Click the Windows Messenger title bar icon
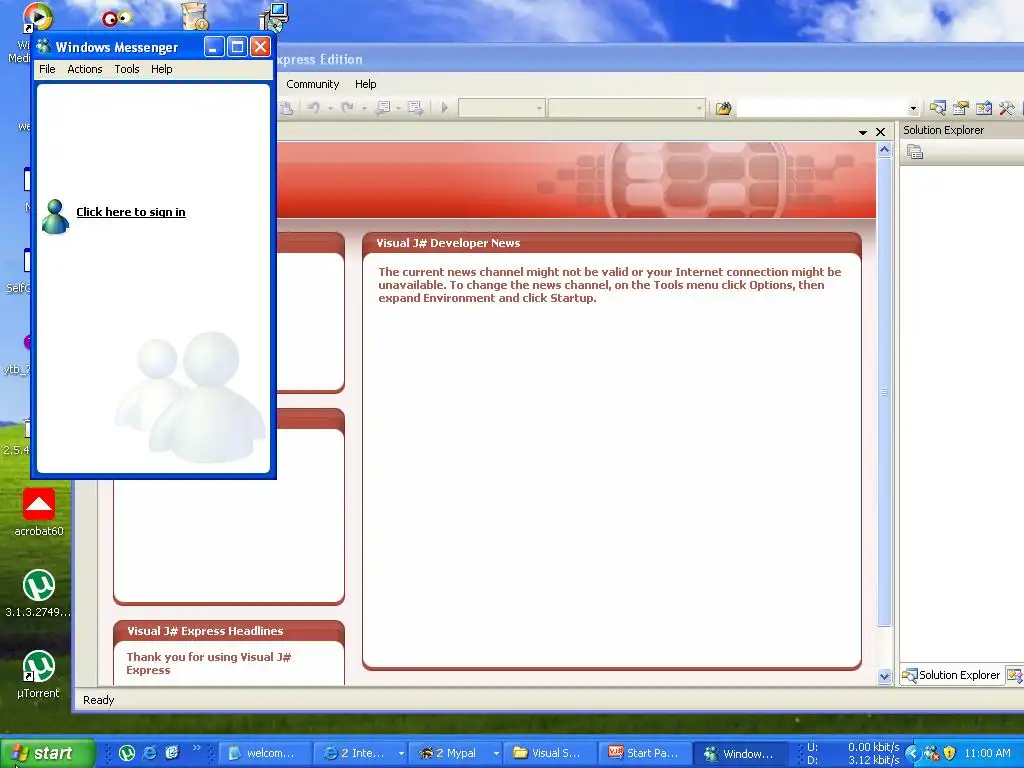This screenshot has width=1024, height=768. tap(44, 46)
